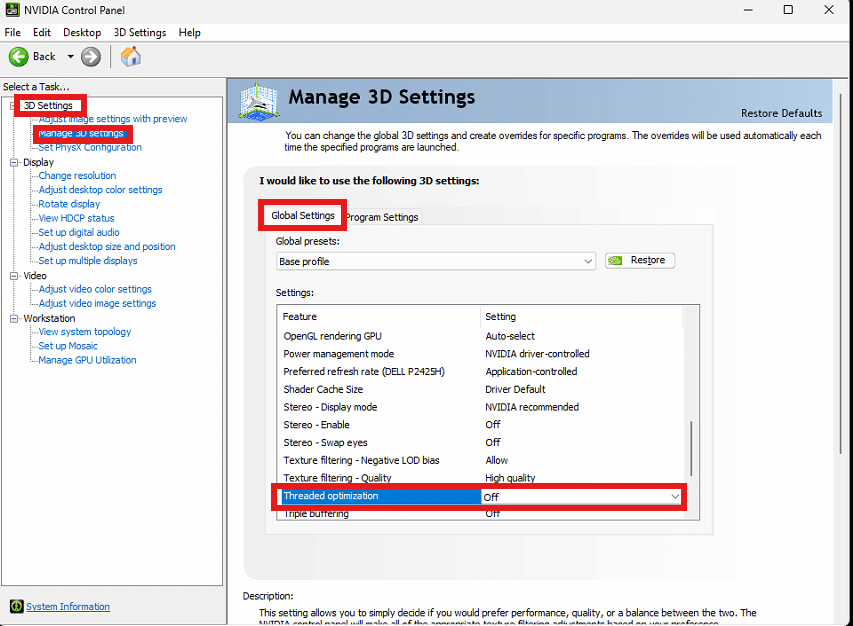This screenshot has width=853, height=626.
Task: Open Set up multiple displays
Action: [x=88, y=261]
